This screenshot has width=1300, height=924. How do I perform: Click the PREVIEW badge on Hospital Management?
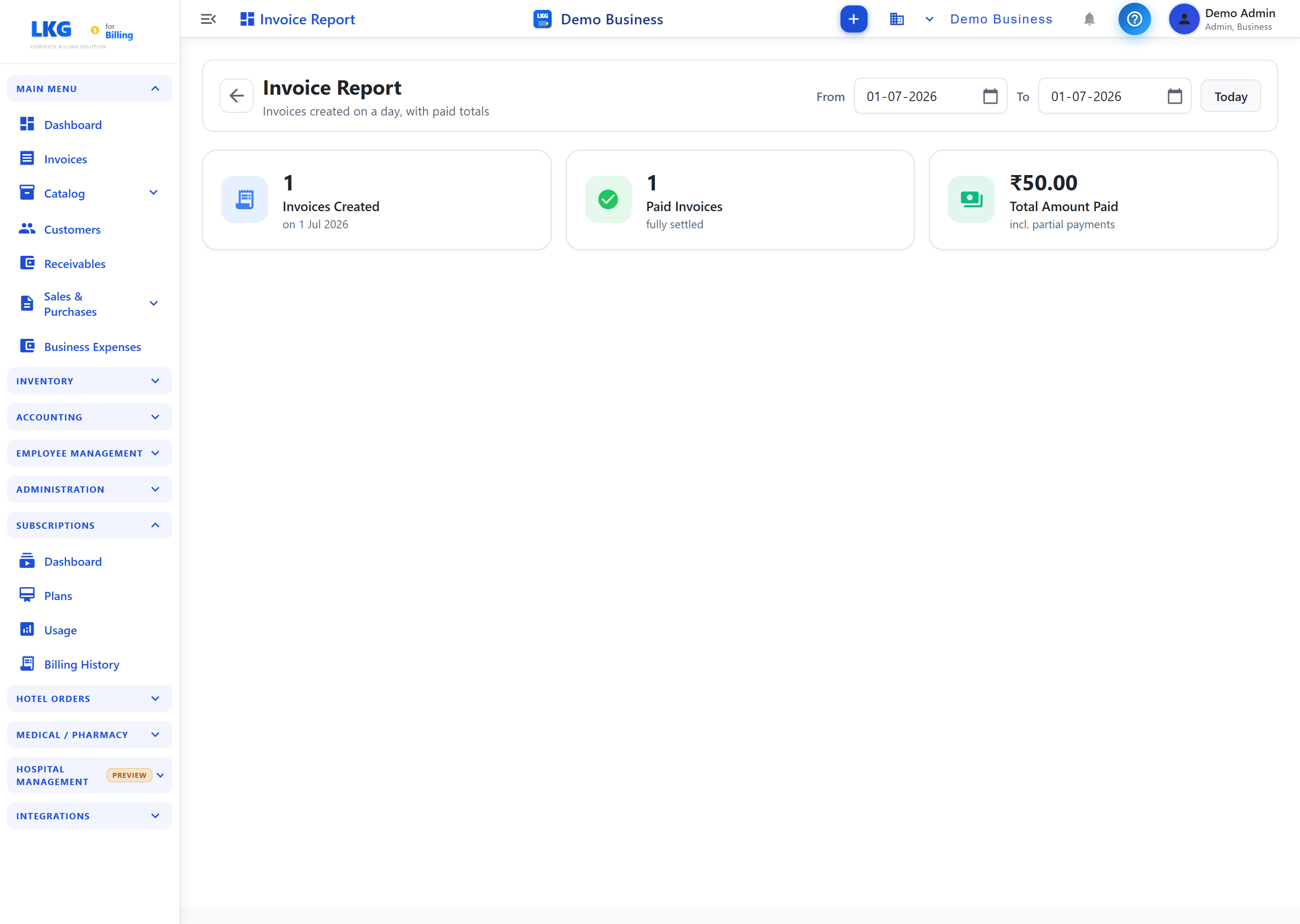(129, 775)
